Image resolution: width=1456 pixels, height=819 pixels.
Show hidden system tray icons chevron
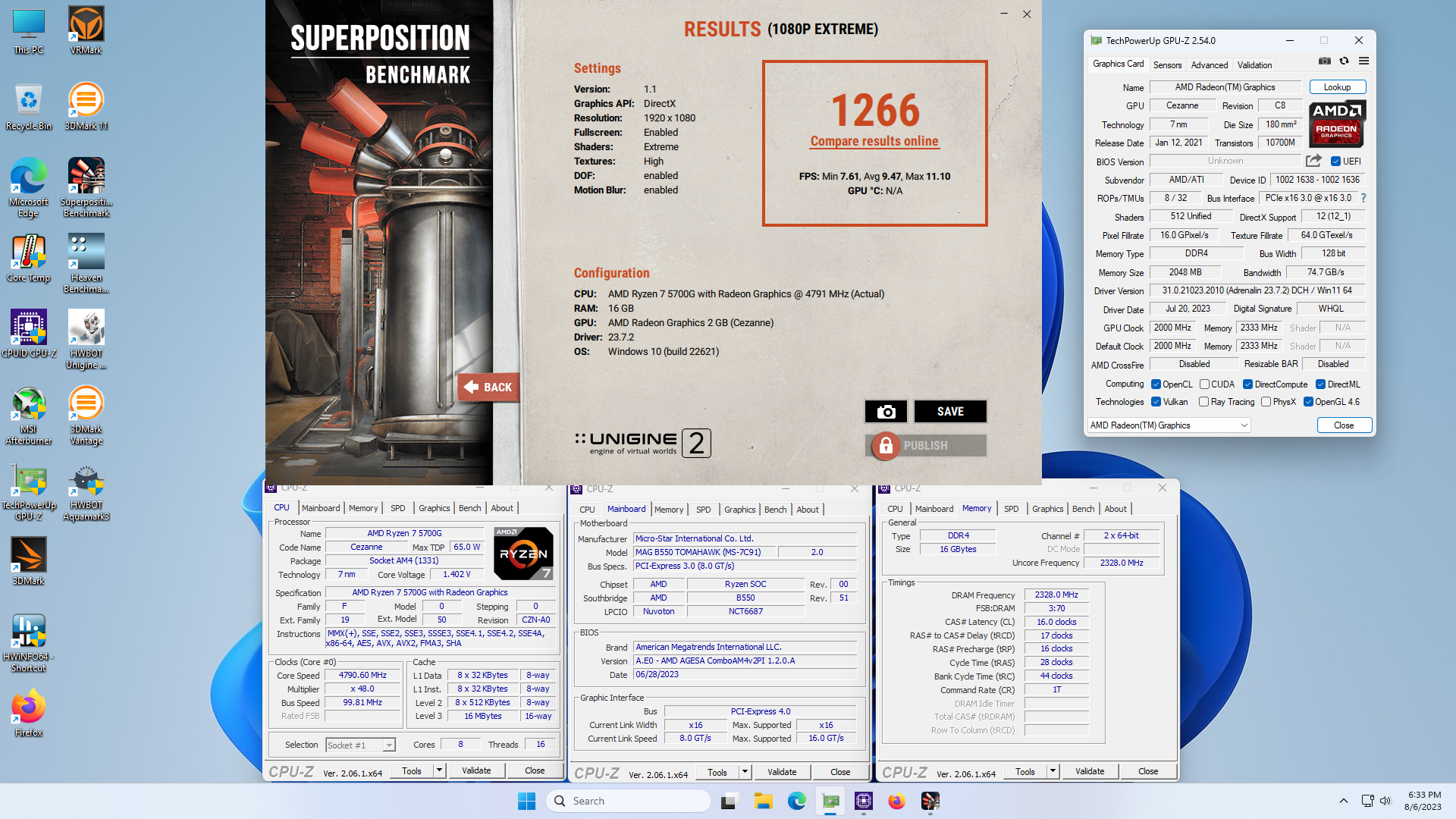(x=1343, y=801)
